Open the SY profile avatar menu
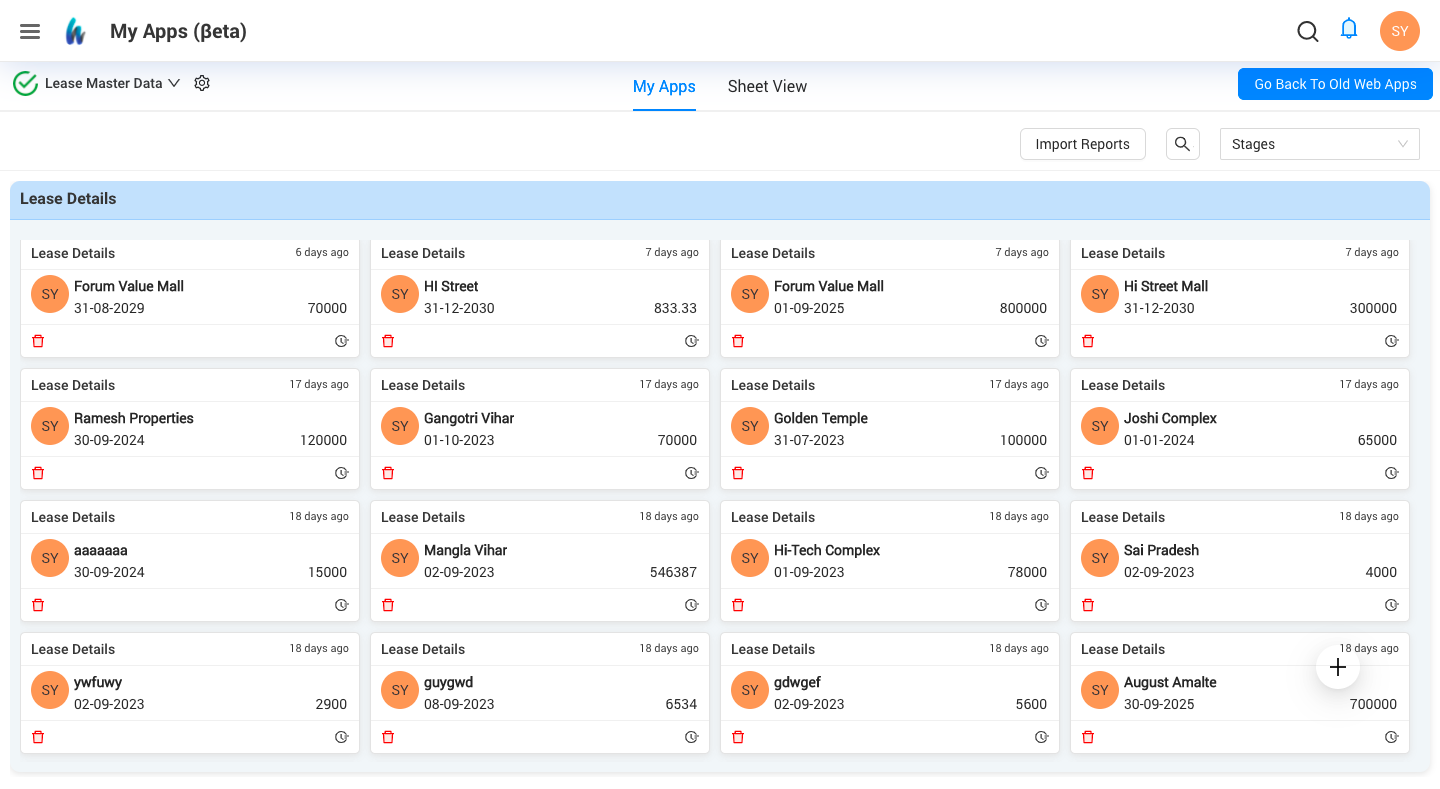Screen dimensions: 1440x789 pyautogui.click(x=1399, y=31)
